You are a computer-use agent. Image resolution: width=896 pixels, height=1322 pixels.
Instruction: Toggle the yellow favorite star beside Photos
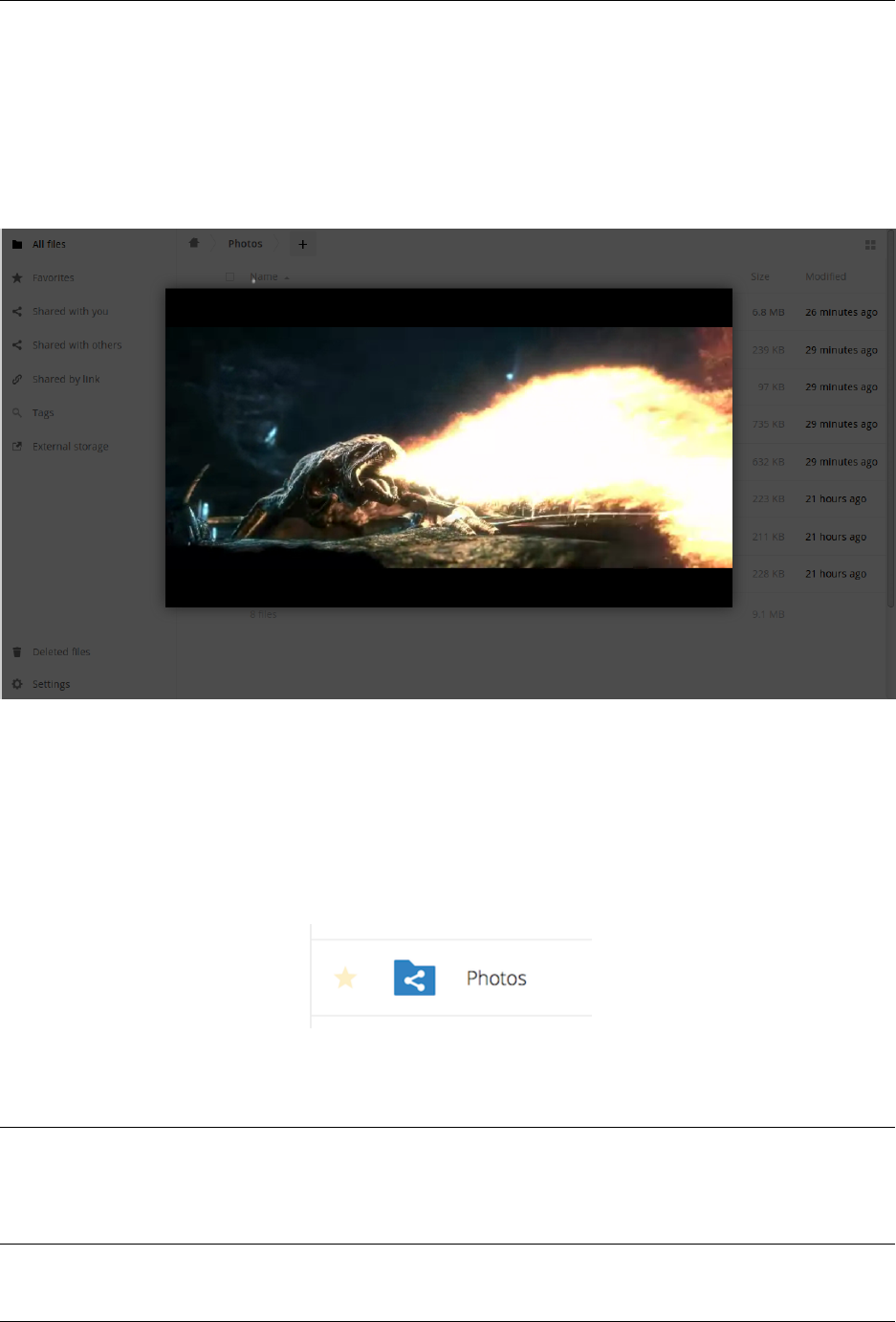pyautogui.click(x=345, y=978)
